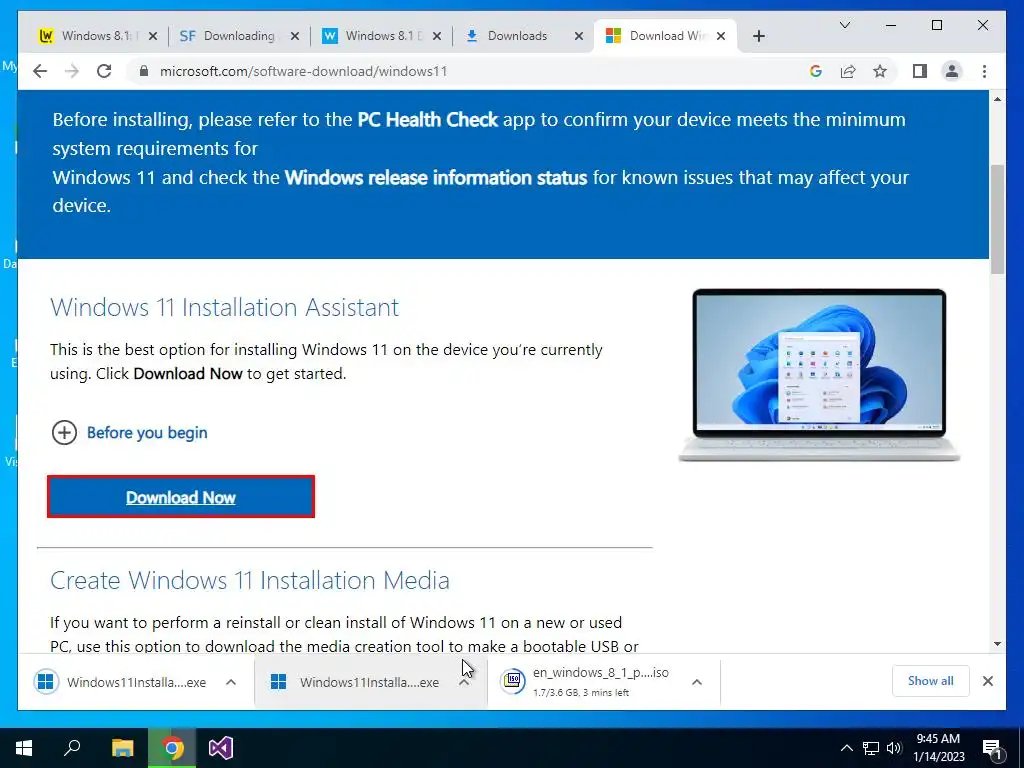Click the Download Now button
This screenshot has height=768, width=1024.
tap(181, 497)
